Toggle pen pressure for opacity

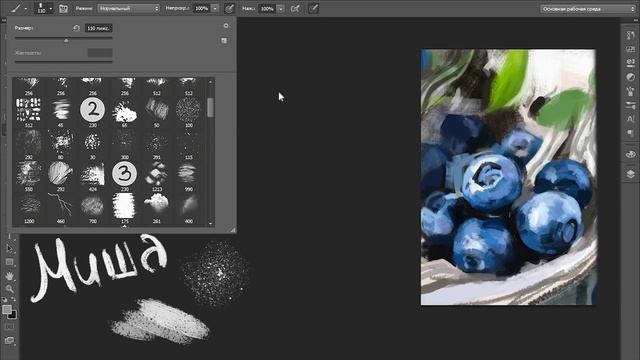230,9
